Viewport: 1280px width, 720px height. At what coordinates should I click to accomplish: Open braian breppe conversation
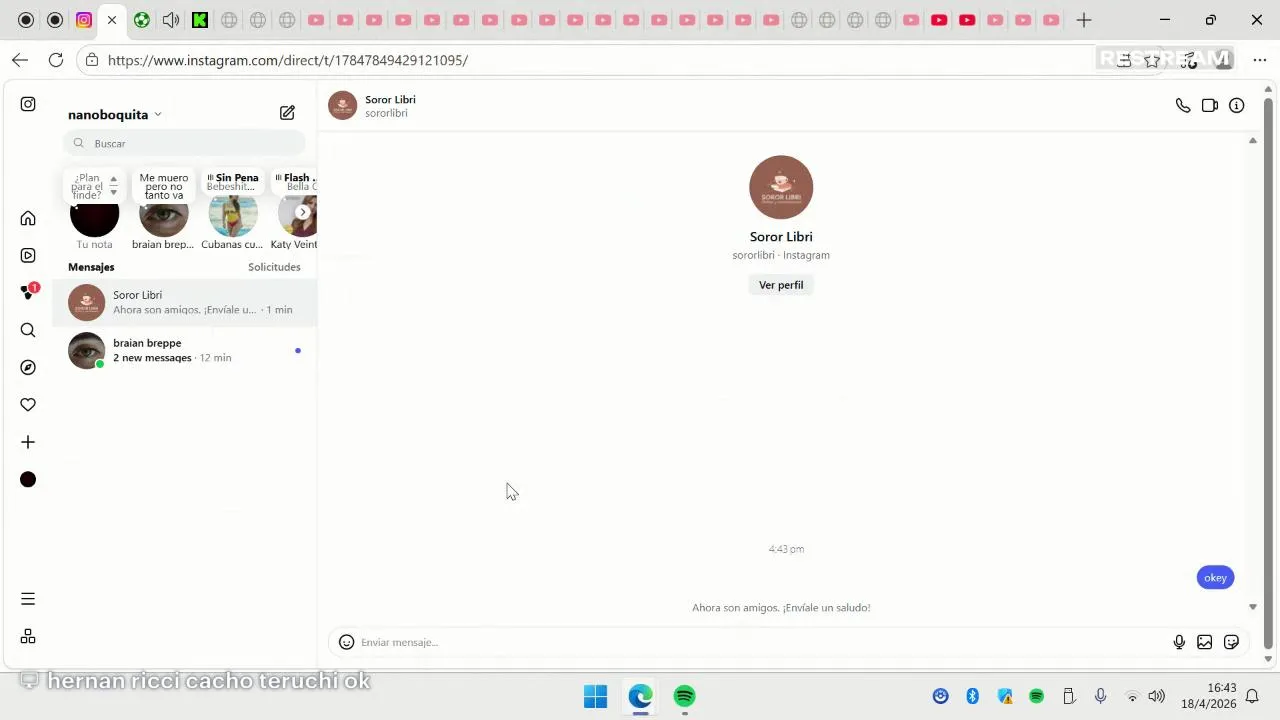(185, 350)
